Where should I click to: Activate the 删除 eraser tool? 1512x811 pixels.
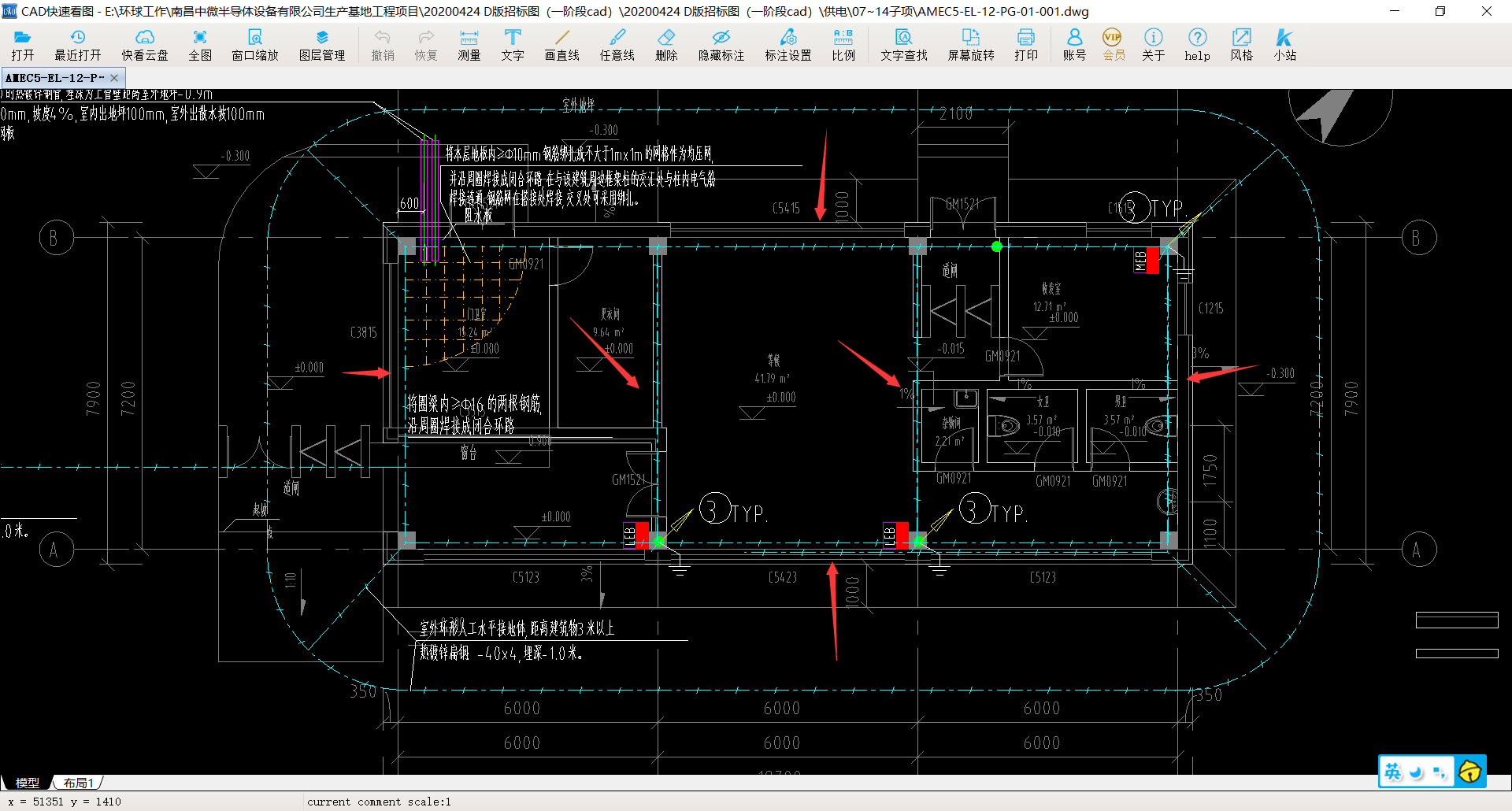[666, 45]
